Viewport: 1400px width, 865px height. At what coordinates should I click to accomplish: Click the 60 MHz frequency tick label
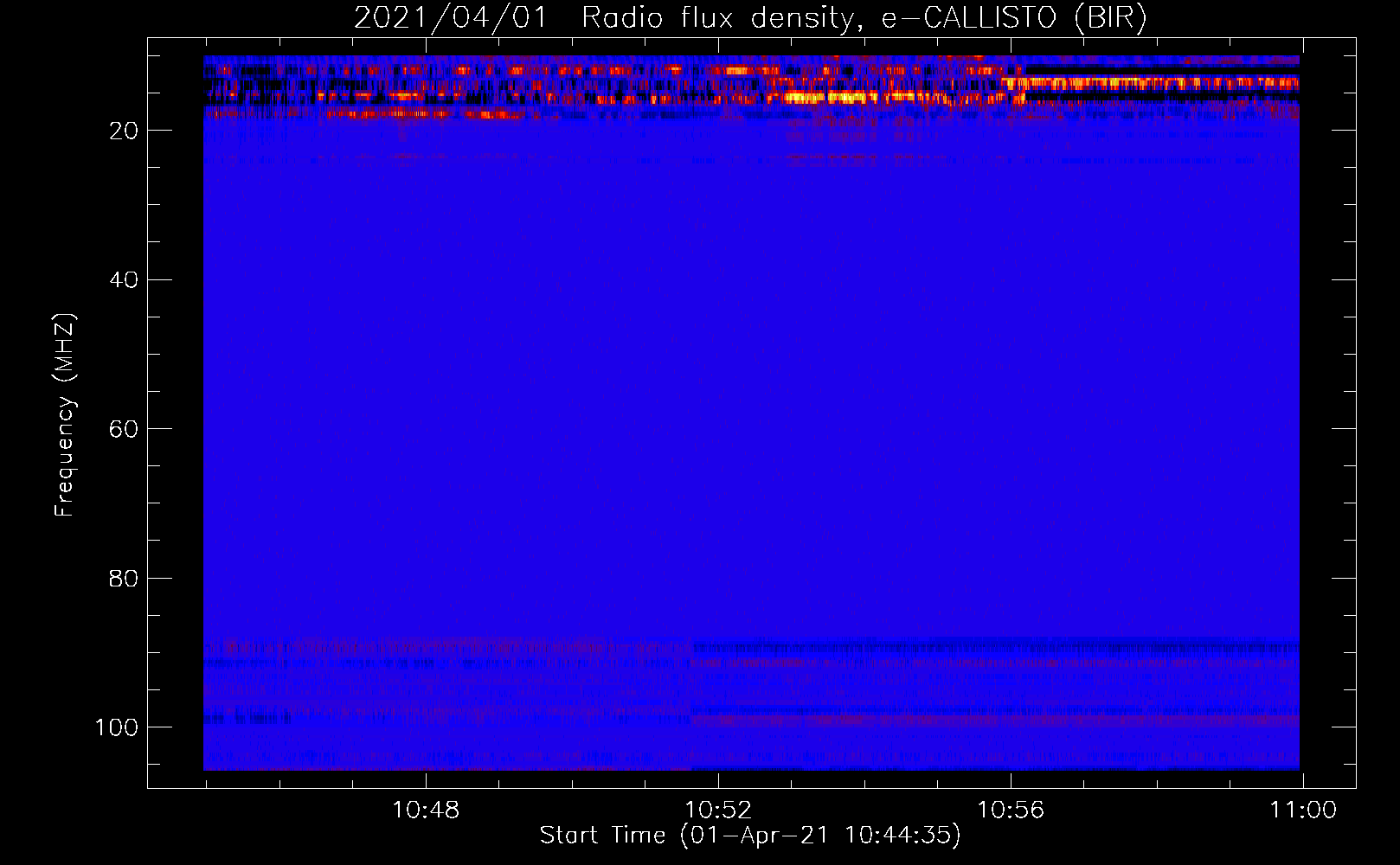pos(123,429)
